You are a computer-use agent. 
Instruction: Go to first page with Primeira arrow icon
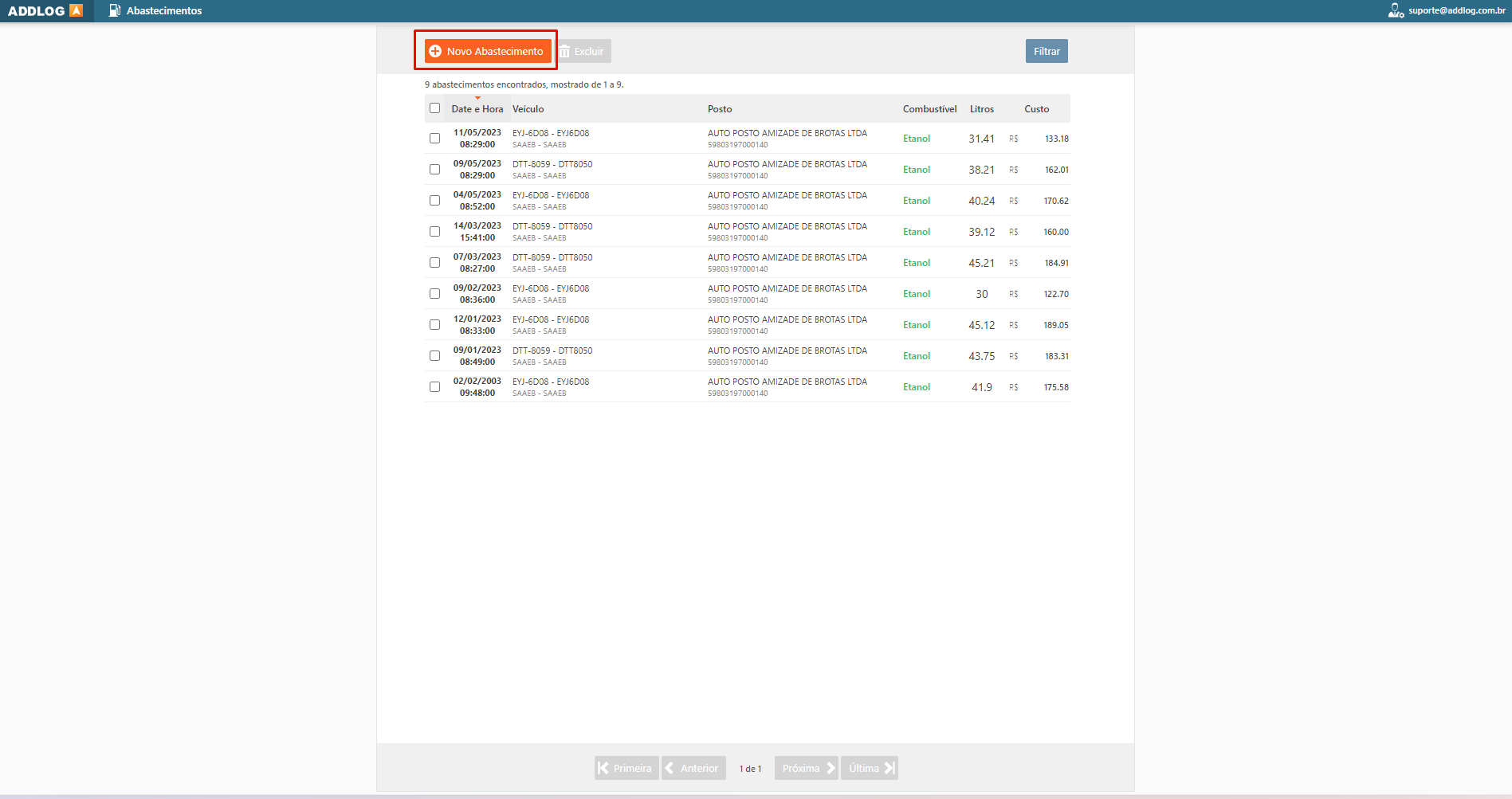pos(603,768)
